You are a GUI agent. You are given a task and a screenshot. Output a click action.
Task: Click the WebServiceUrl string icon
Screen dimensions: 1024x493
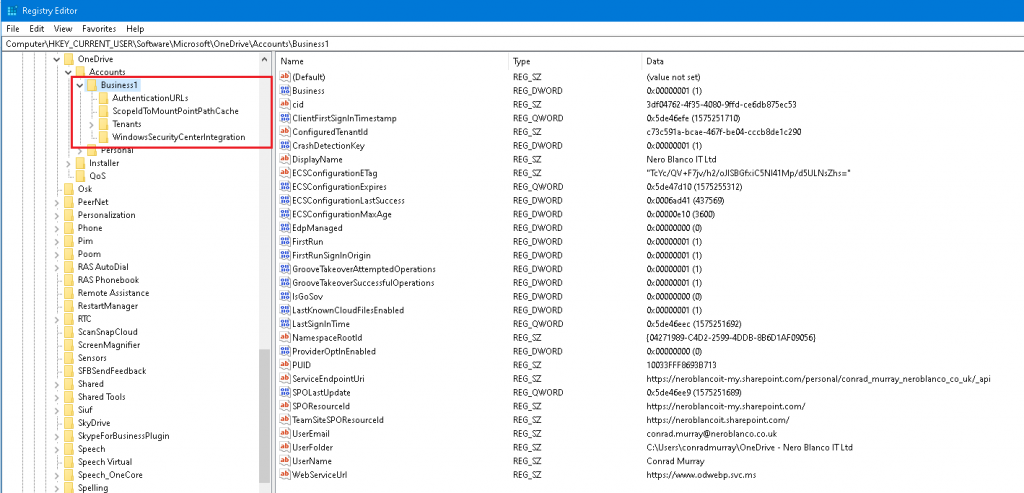pos(285,475)
